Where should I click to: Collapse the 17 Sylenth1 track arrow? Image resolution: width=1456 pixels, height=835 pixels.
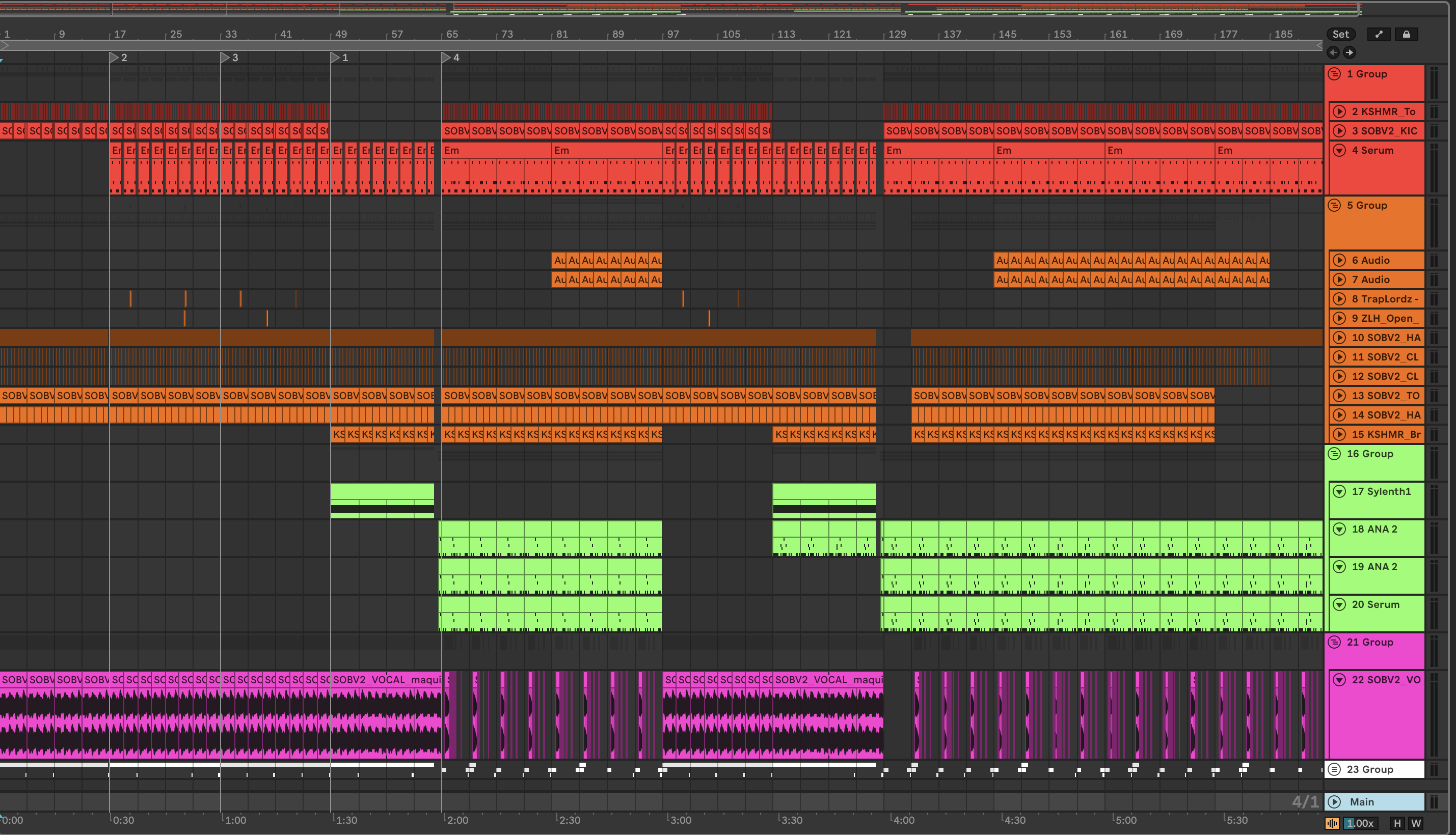1339,491
